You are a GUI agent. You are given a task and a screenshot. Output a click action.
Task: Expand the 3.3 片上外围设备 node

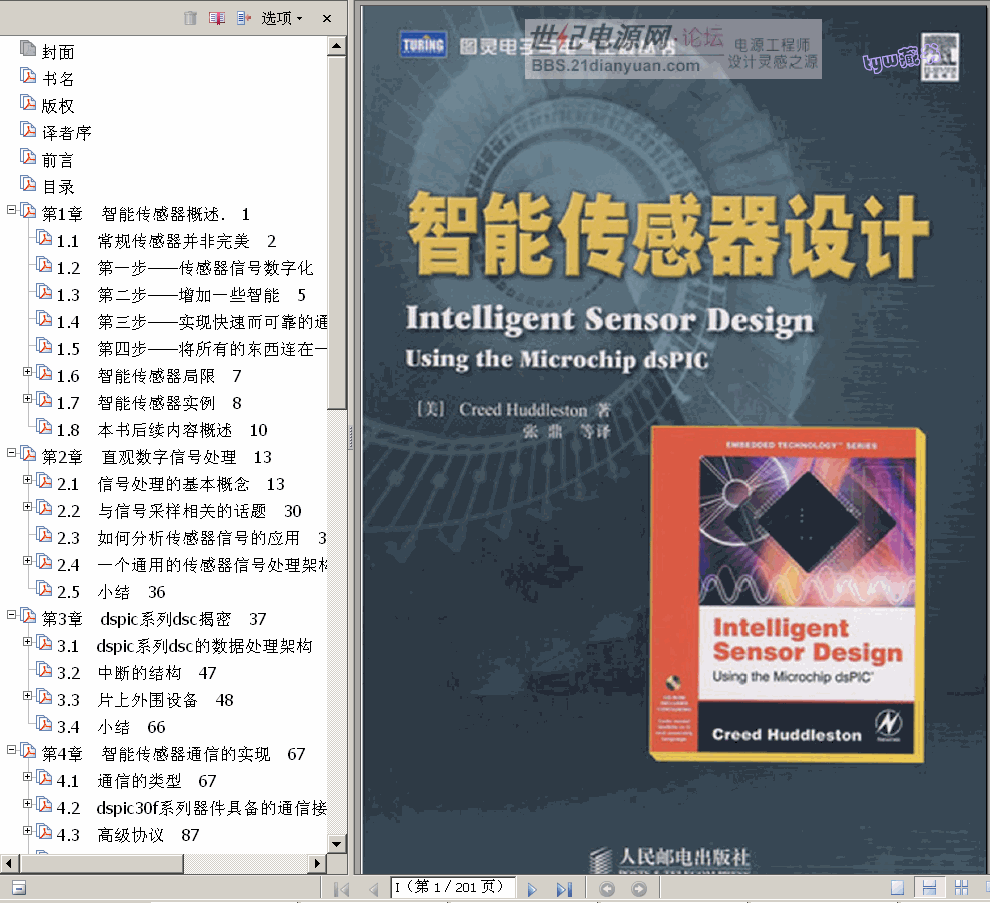click(27, 696)
